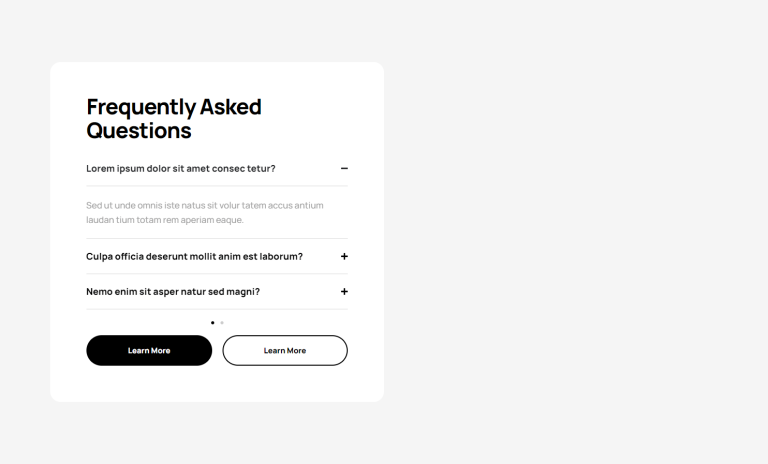The height and width of the screenshot is (464, 768).
Task: Click the plus icon beside "Culpa officia deserunt"
Action: pyautogui.click(x=344, y=257)
